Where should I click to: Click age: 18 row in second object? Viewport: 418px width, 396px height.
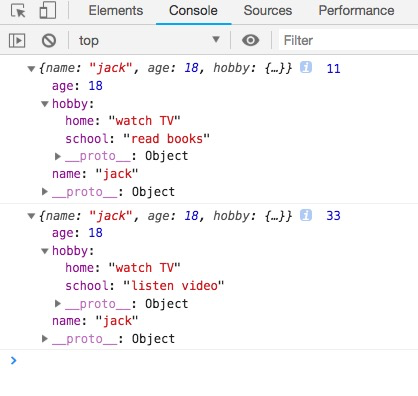point(77,233)
